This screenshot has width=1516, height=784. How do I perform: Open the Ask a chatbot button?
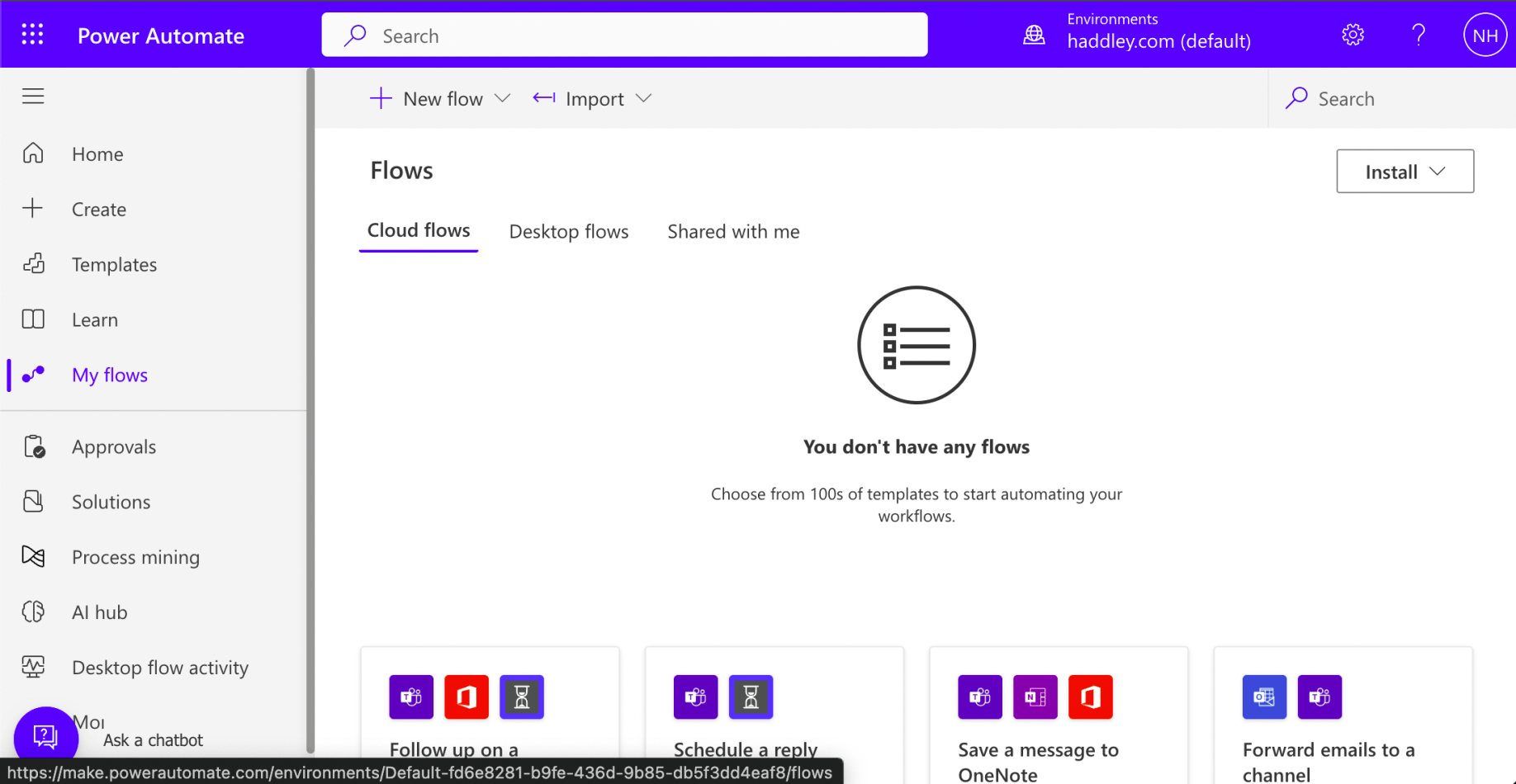(46, 736)
